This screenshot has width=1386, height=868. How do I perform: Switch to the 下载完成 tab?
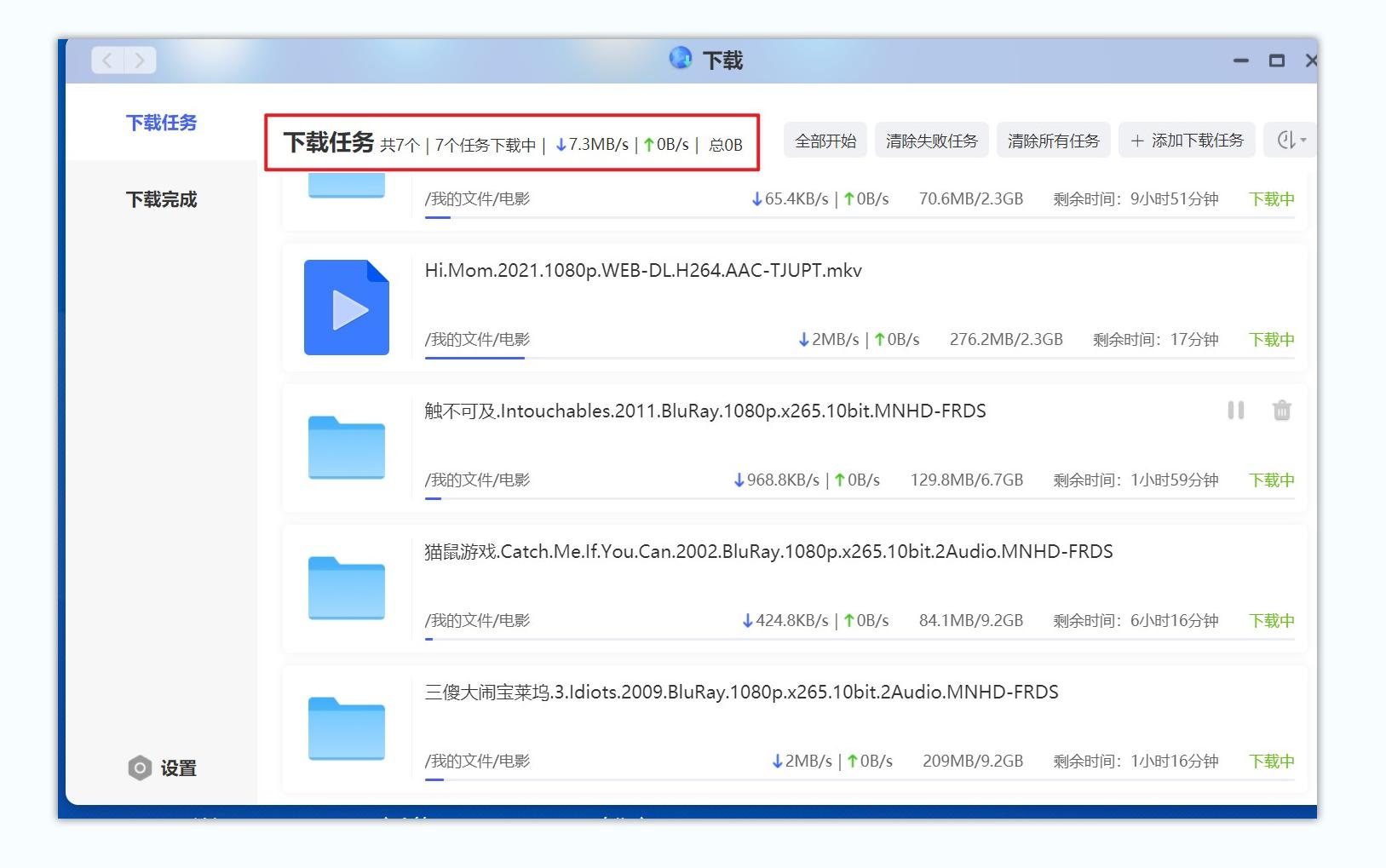click(x=162, y=199)
